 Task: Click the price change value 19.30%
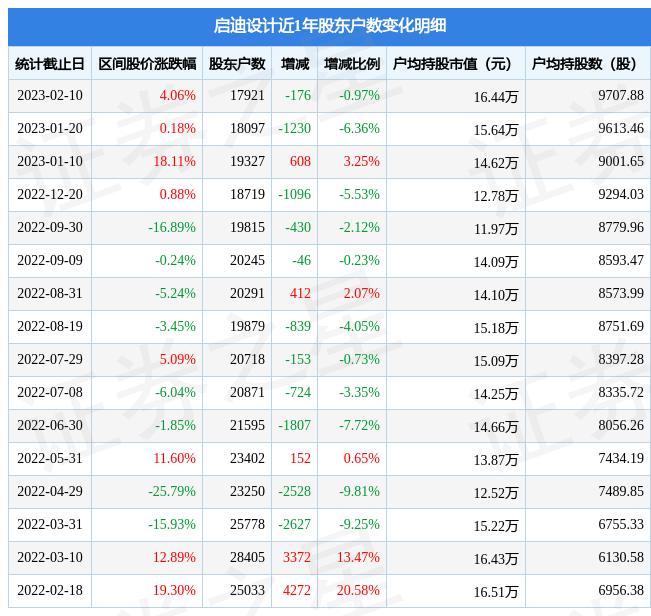pos(174,590)
